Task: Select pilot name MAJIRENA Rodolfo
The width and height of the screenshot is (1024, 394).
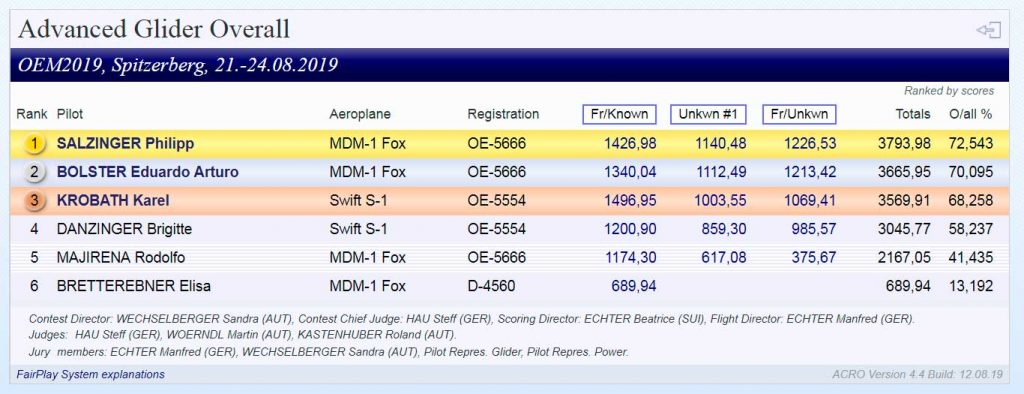Action: [121, 257]
